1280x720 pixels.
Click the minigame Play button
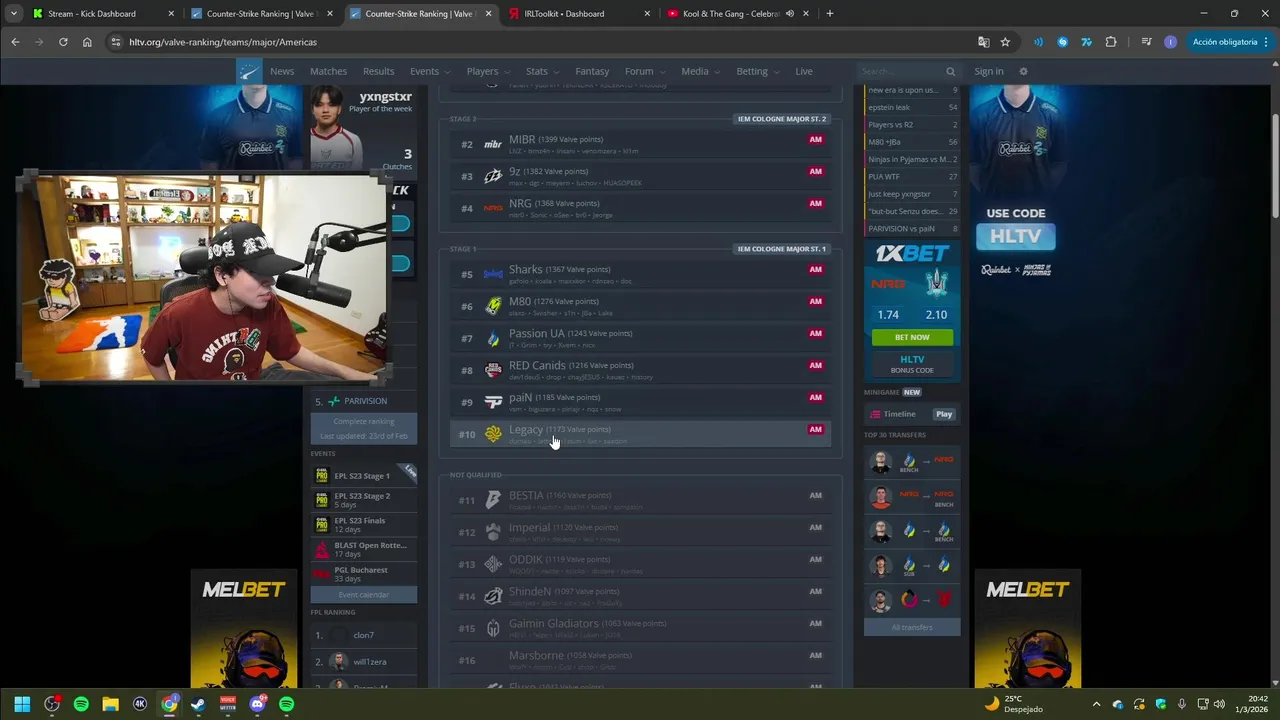click(x=944, y=414)
